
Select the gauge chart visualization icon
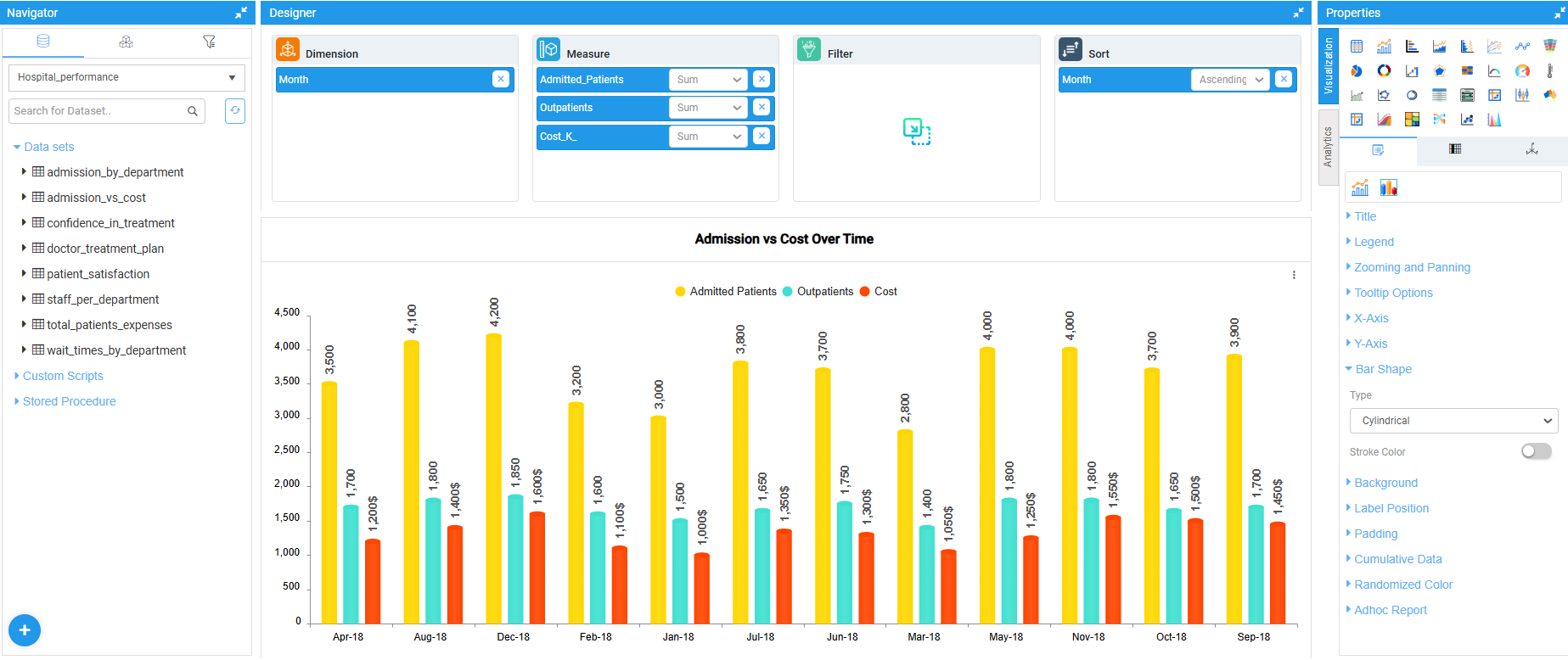(1522, 71)
